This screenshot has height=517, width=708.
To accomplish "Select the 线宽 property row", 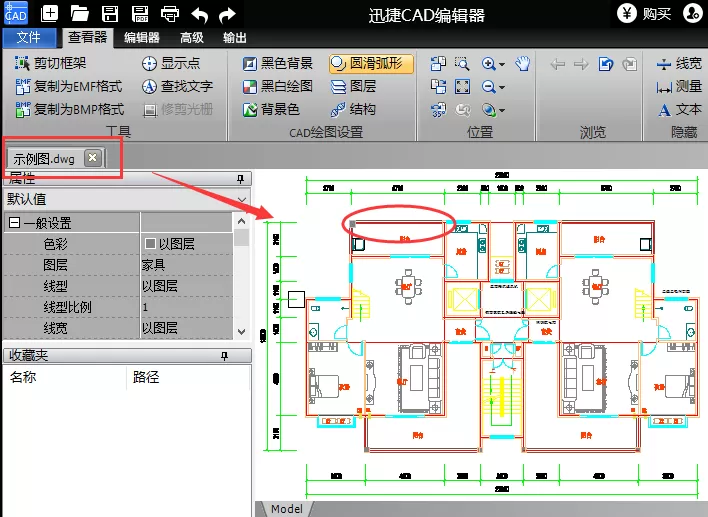I will tap(118, 328).
